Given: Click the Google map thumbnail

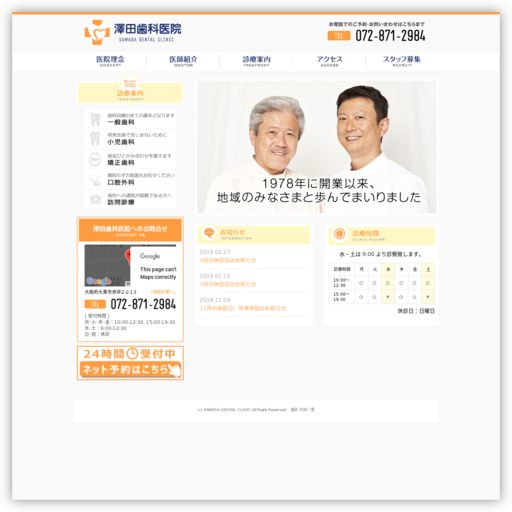Looking at the screenshot, I should coord(130,265).
